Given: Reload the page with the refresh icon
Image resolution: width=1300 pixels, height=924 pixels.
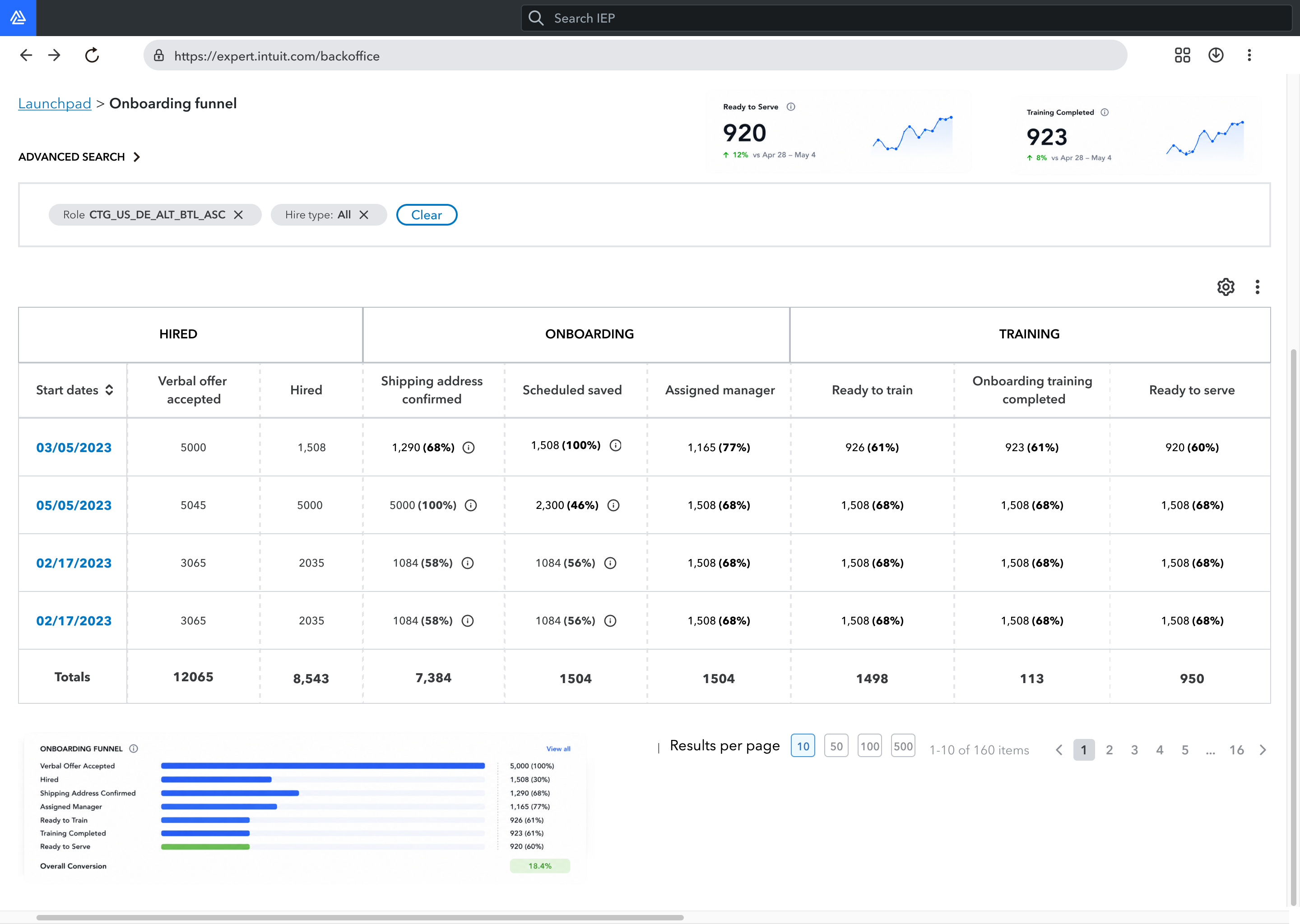Looking at the screenshot, I should tap(92, 55).
